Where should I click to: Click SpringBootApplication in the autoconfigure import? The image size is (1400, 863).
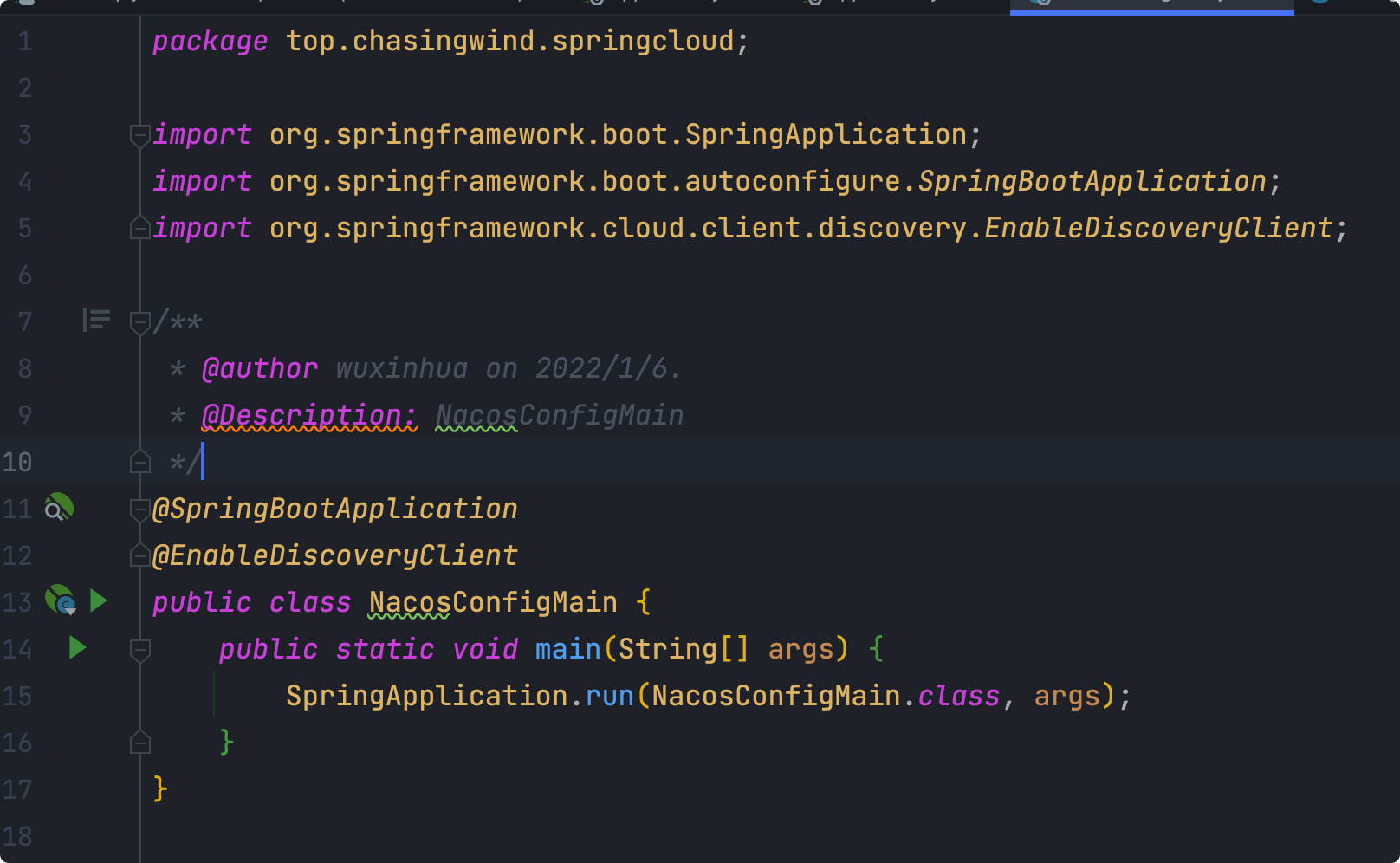(1092, 182)
